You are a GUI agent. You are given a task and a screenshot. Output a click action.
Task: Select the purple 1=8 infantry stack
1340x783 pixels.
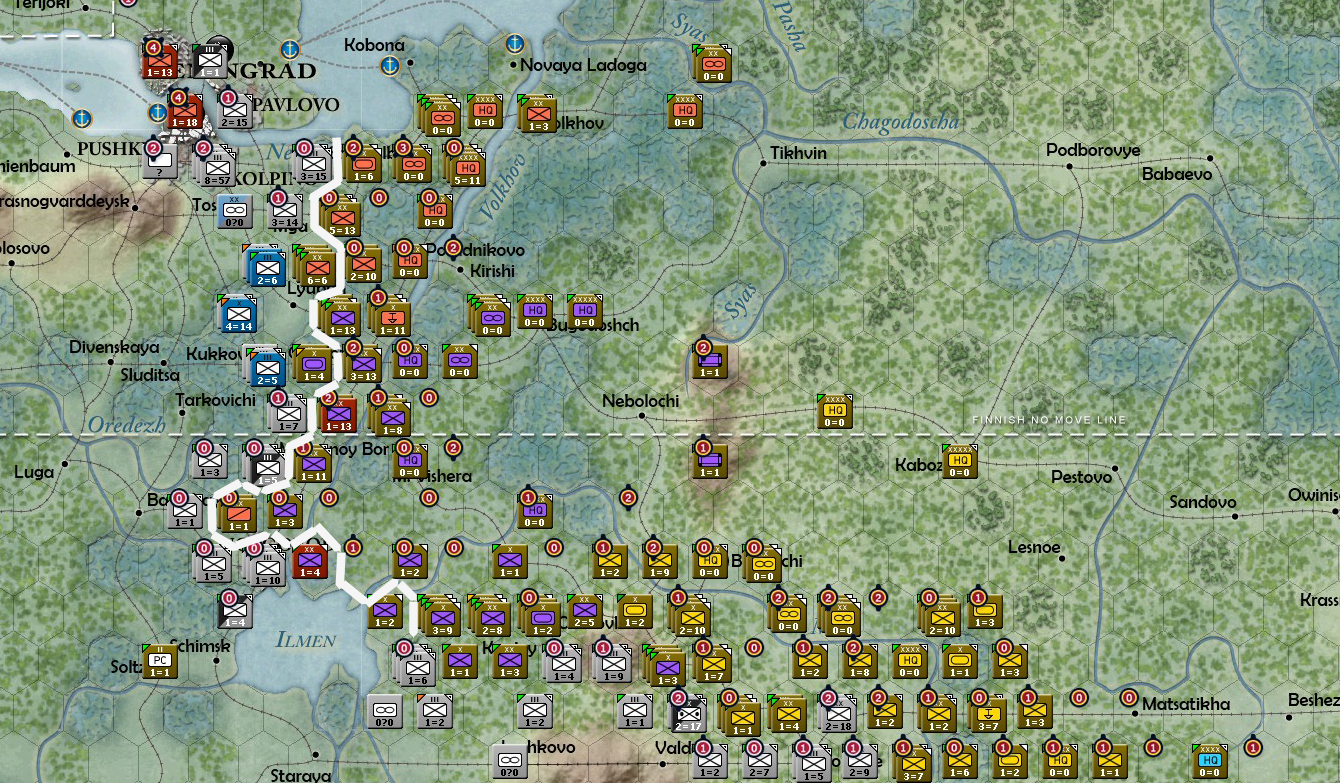point(391,417)
